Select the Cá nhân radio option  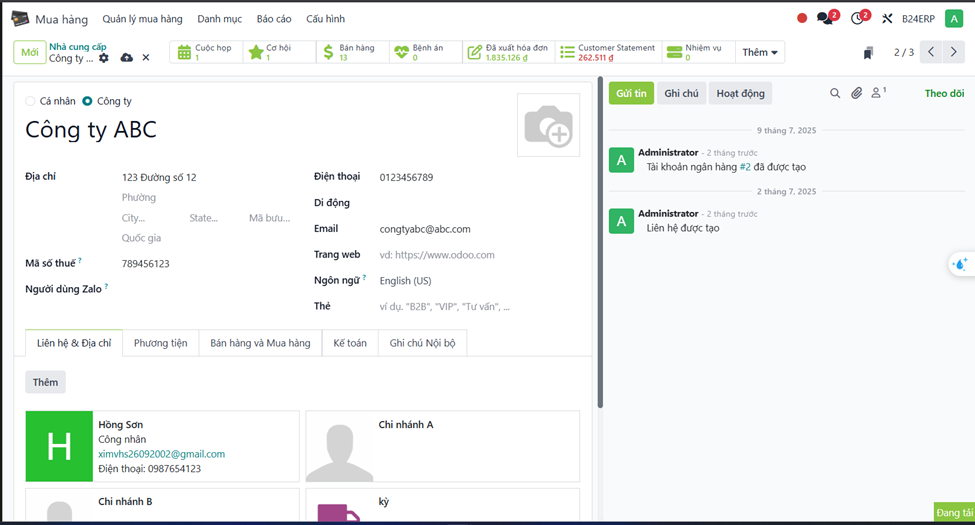coord(31,101)
